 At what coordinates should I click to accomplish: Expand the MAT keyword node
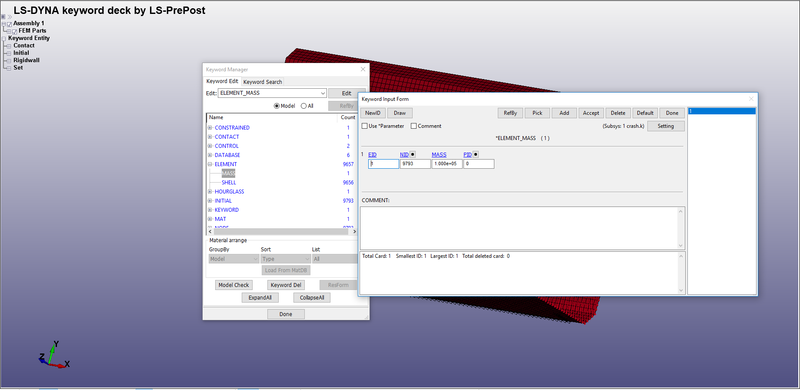(x=210, y=219)
